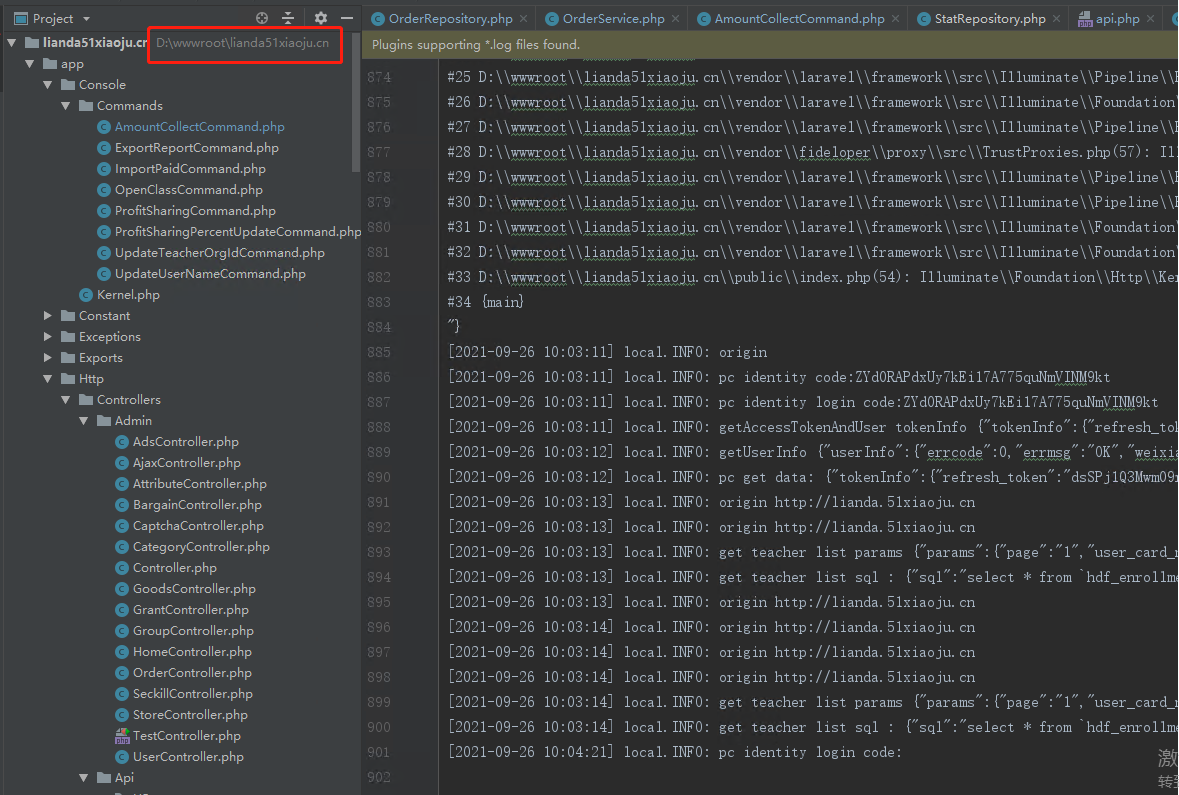Open Project panel settings gear

pos(321,18)
